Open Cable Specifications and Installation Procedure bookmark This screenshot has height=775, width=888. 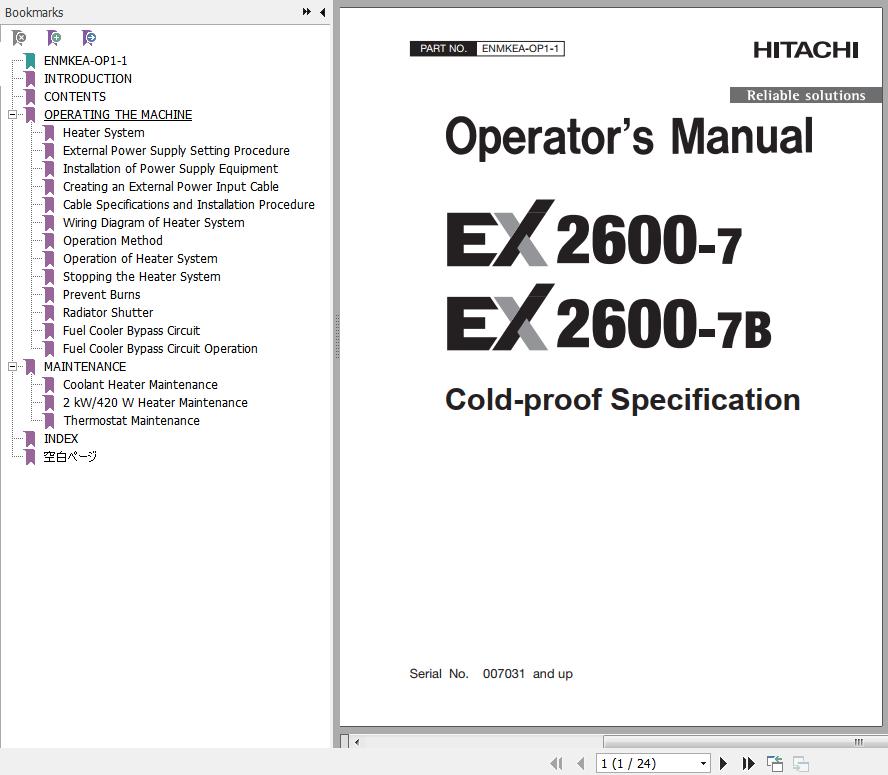point(189,205)
